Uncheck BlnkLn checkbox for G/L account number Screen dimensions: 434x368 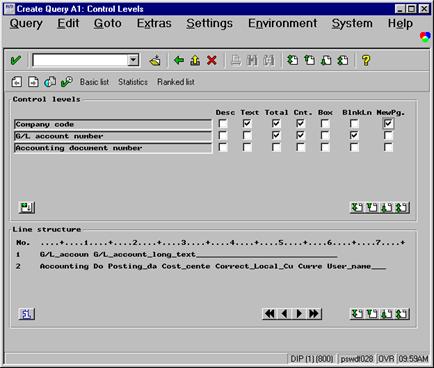click(x=354, y=135)
